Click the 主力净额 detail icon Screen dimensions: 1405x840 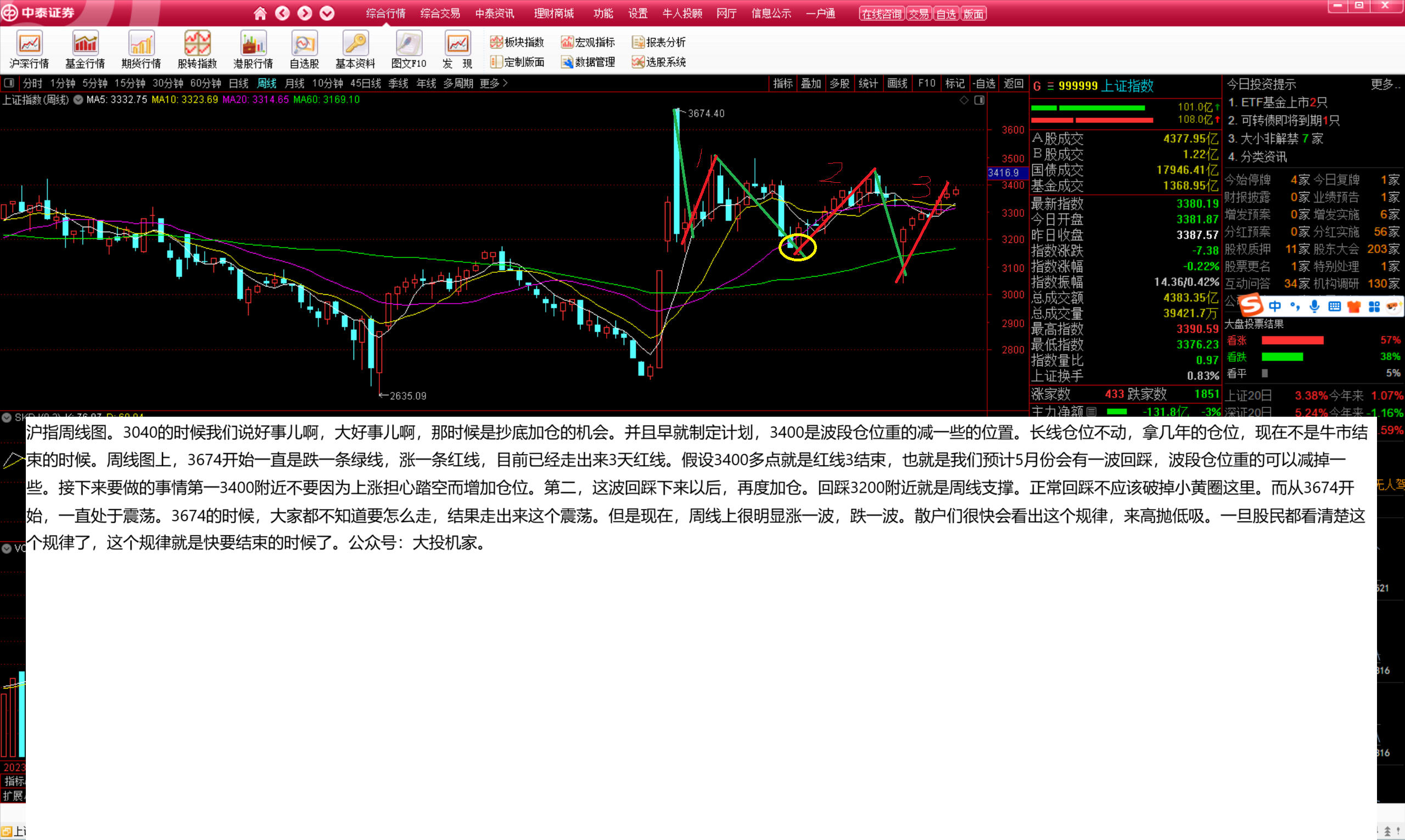pos(1091,411)
